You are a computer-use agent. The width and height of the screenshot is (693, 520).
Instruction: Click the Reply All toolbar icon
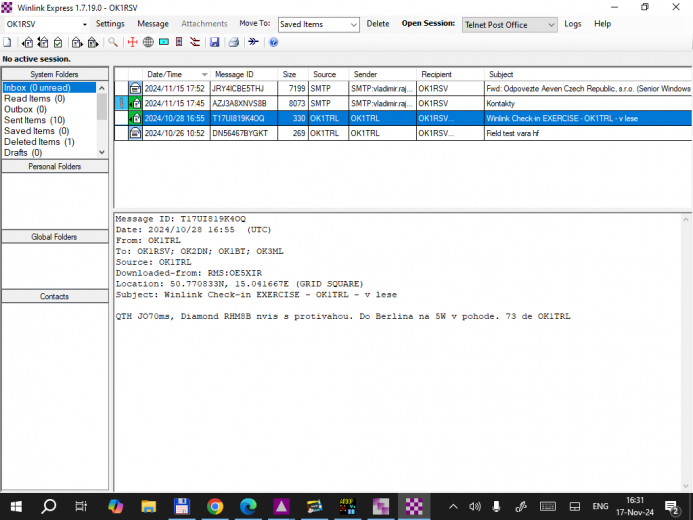(43, 42)
